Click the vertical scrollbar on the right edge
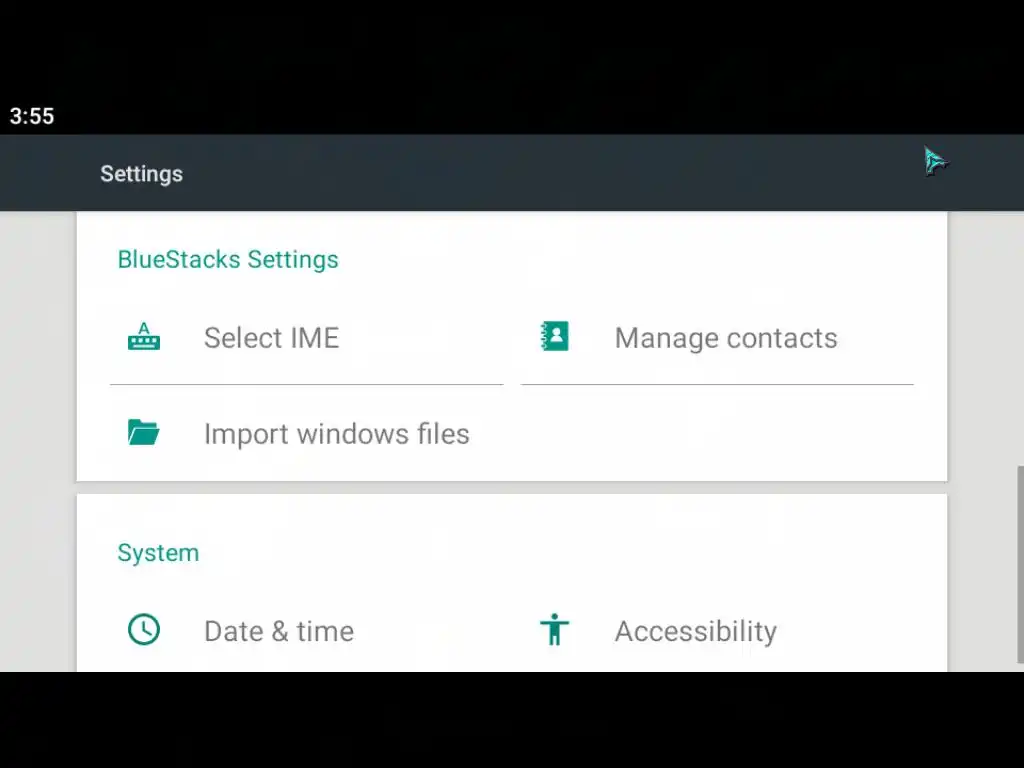The height and width of the screenshot is (768, 1024). click(1019, 562)
